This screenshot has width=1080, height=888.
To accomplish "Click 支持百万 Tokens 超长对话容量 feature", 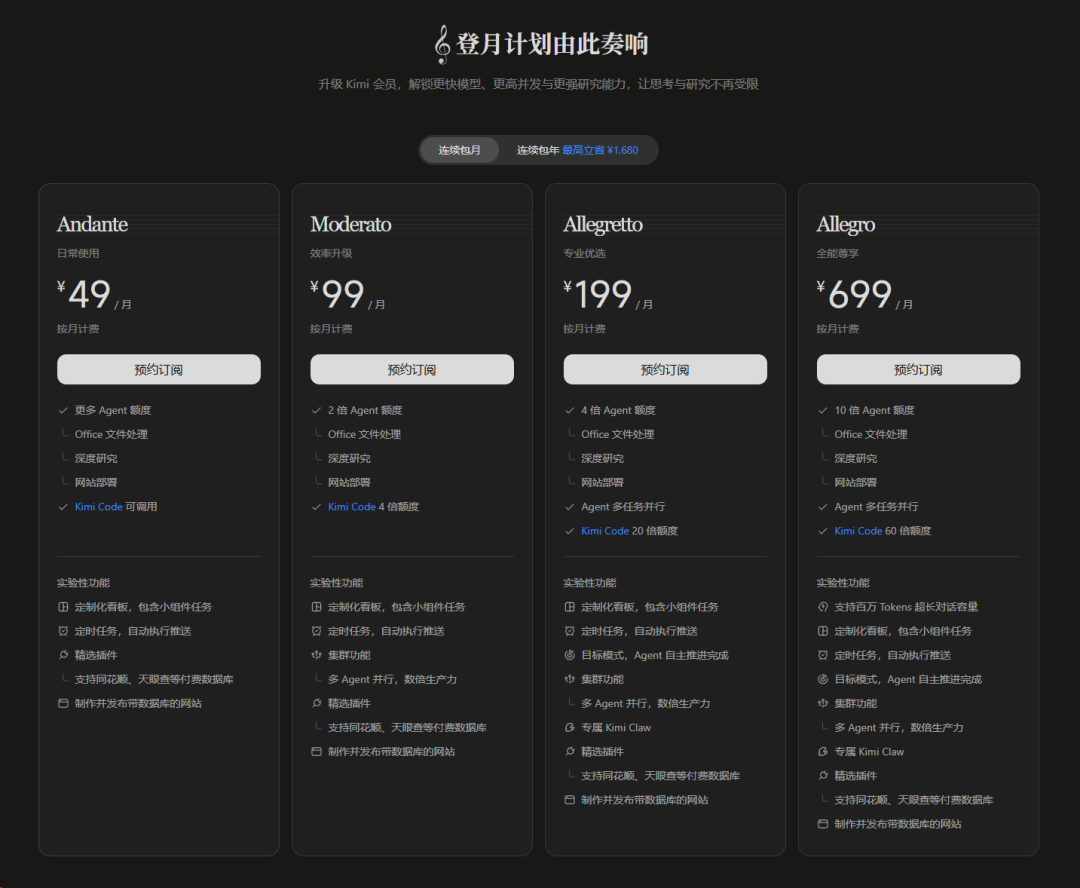I will pyautogui.click(x=906, y=607).
